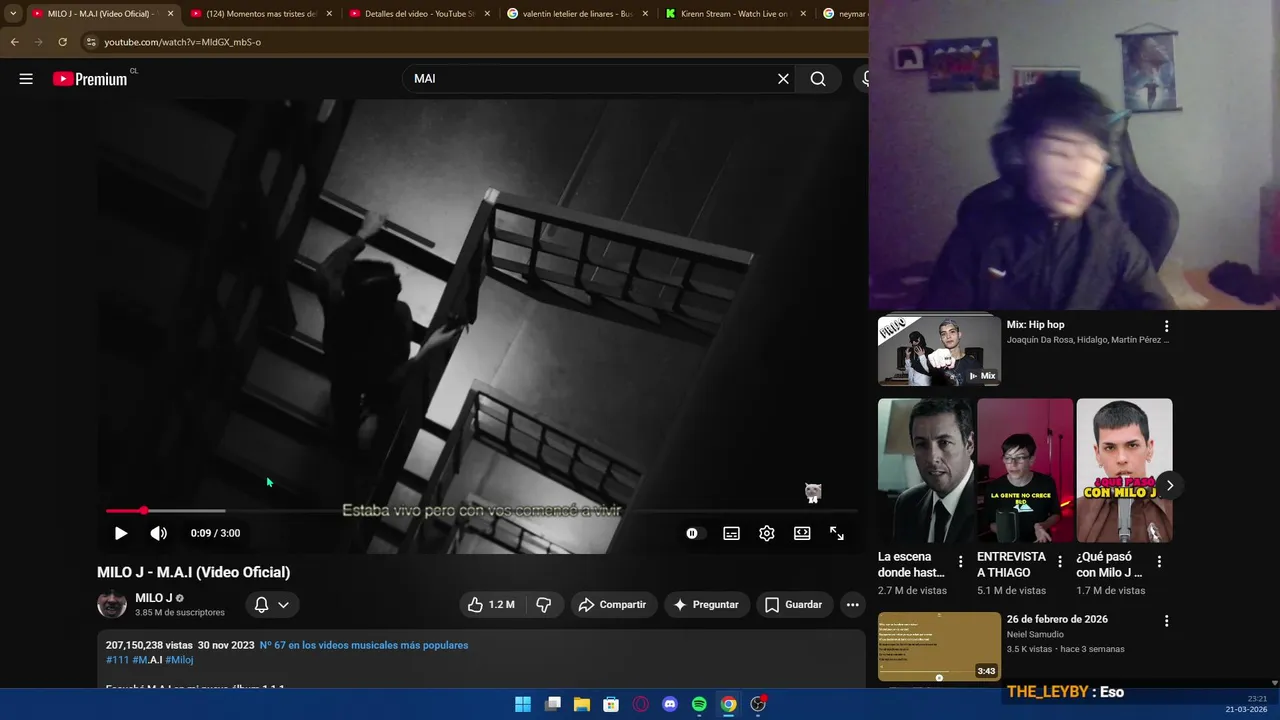Click the Preguntar button
This screenshot has width=1280, height=720.
pos(706,604)
